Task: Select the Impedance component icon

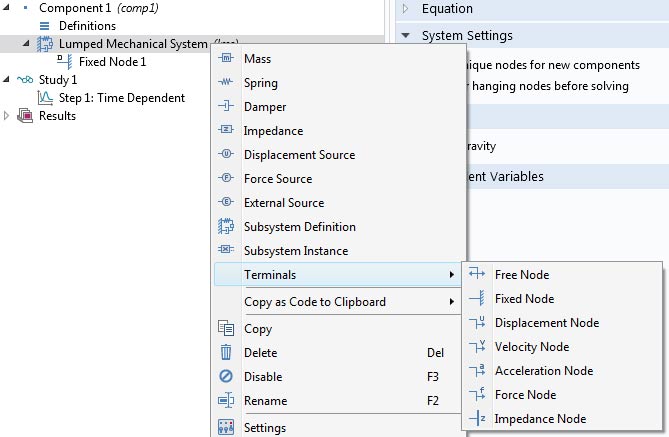Action: coord(226,131)
